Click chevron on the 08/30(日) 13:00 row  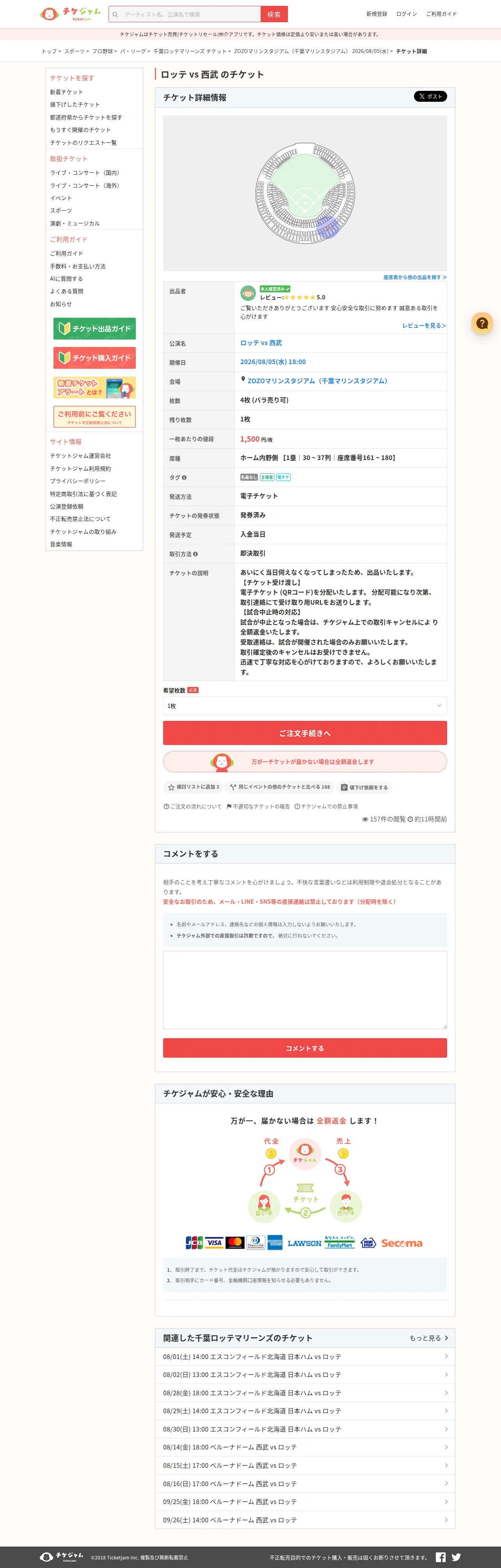(446, 1429)
